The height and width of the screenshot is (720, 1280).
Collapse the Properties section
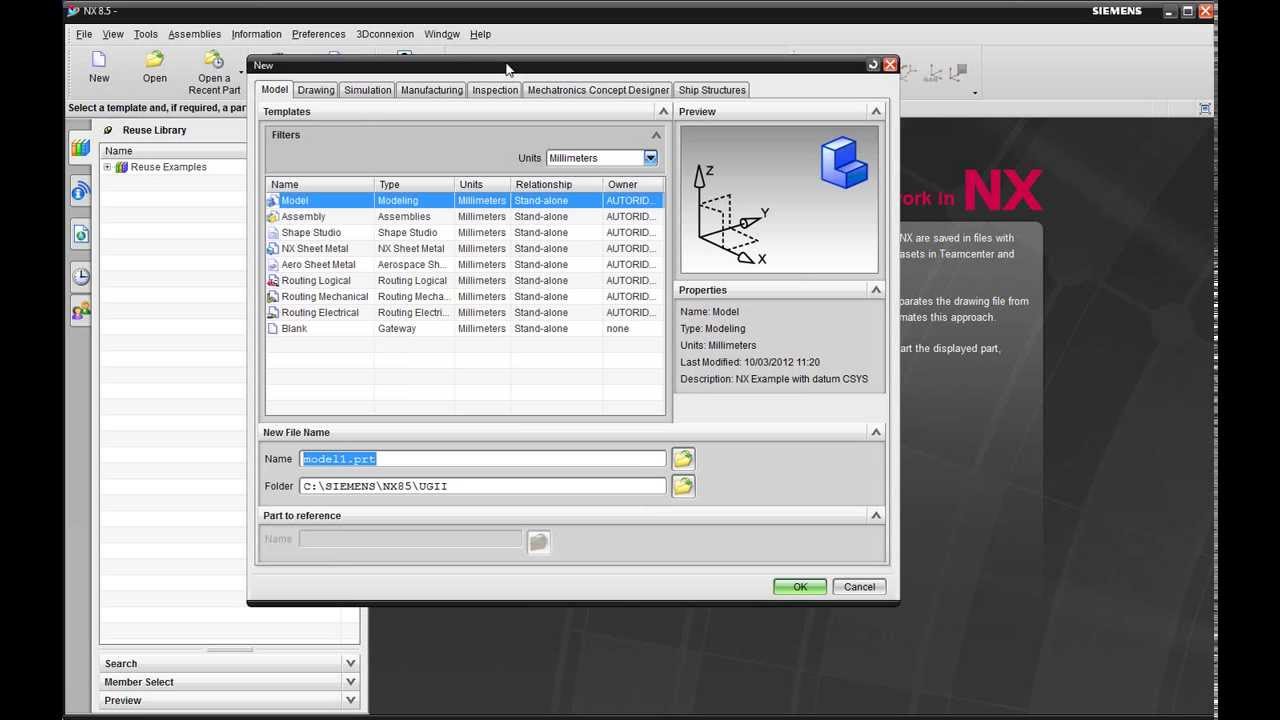876,290
